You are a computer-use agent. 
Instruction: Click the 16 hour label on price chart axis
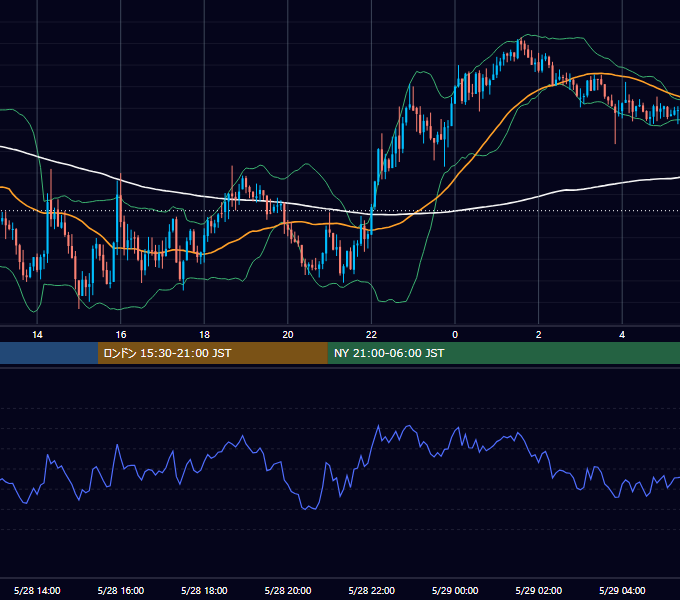(121, 335)
